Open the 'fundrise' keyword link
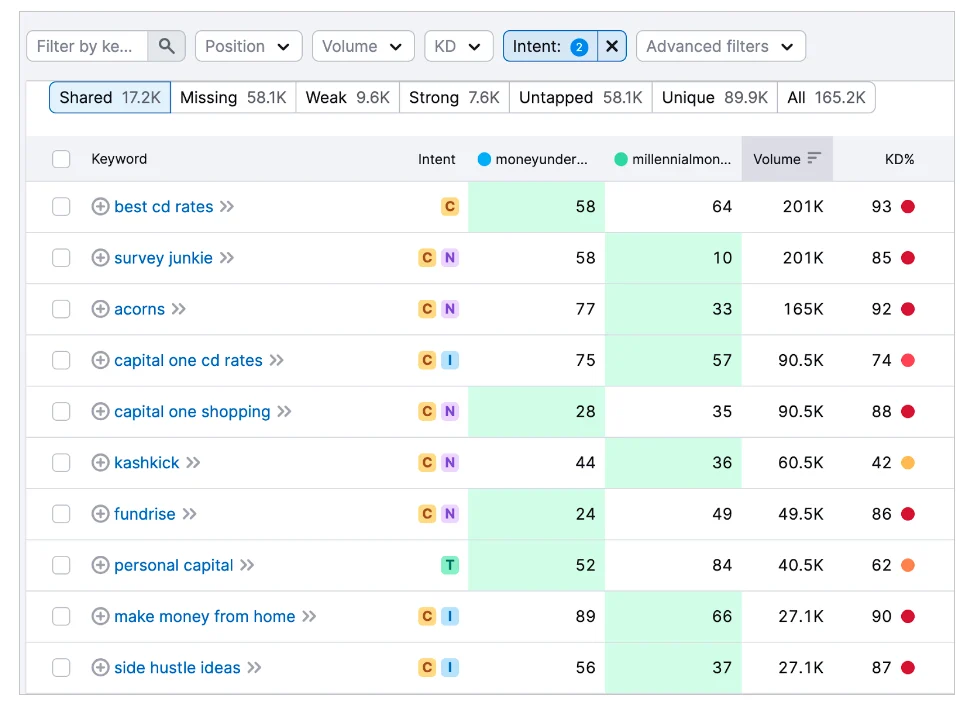Viewport: 969px width, 708px height. click(146, 513)
